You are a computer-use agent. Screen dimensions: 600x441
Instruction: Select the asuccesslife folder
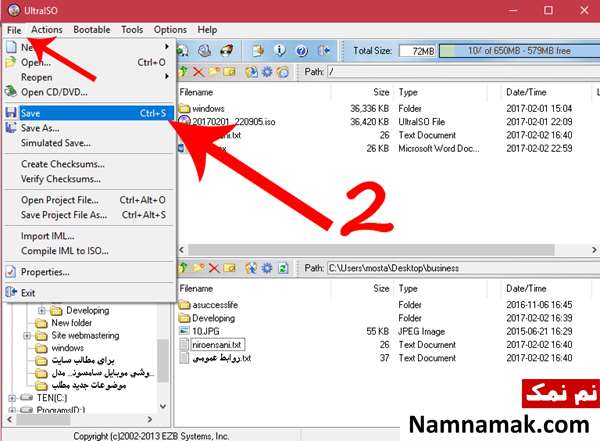(x=215, y=305)
